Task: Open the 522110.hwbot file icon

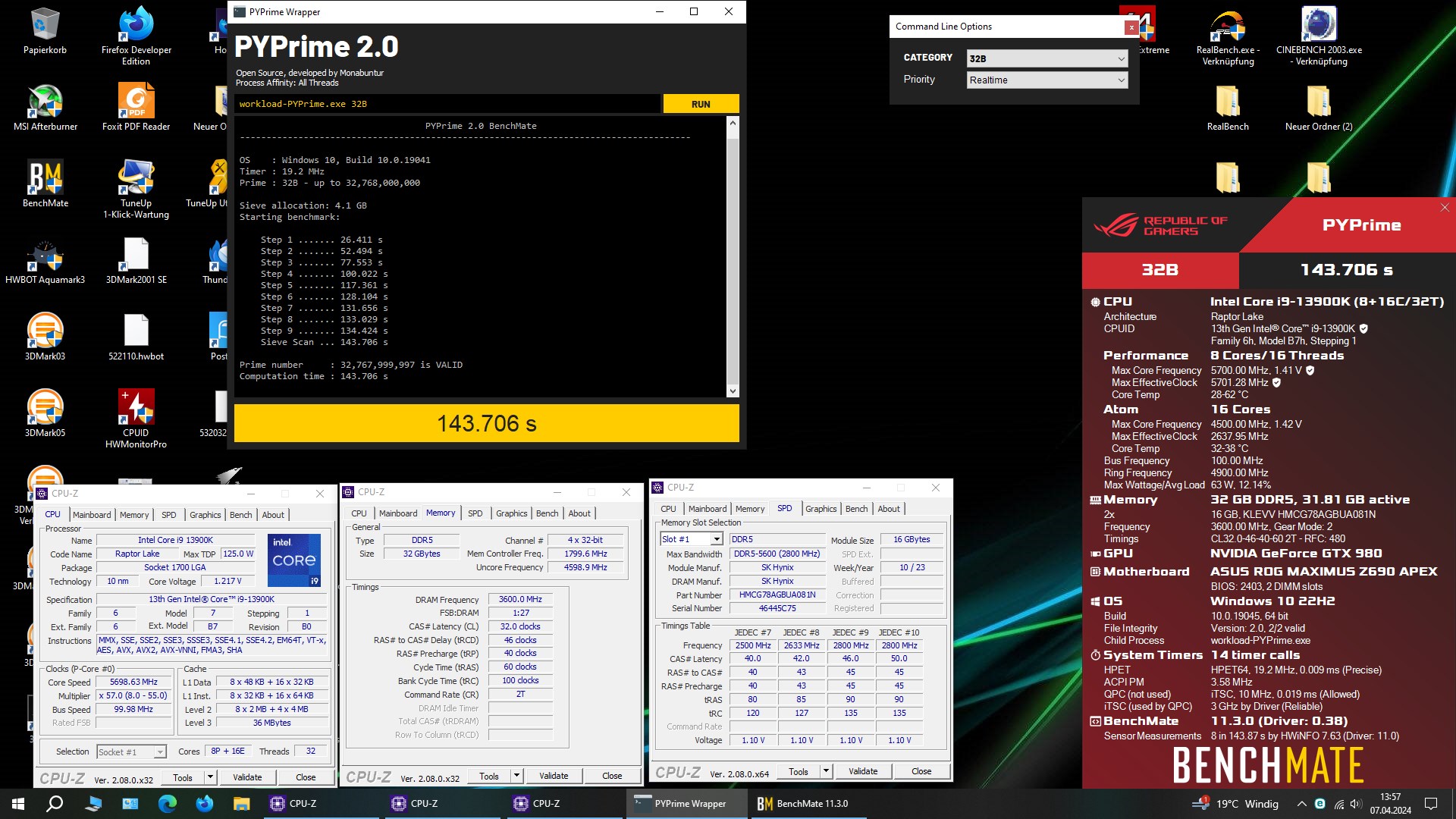Action: 136,337
